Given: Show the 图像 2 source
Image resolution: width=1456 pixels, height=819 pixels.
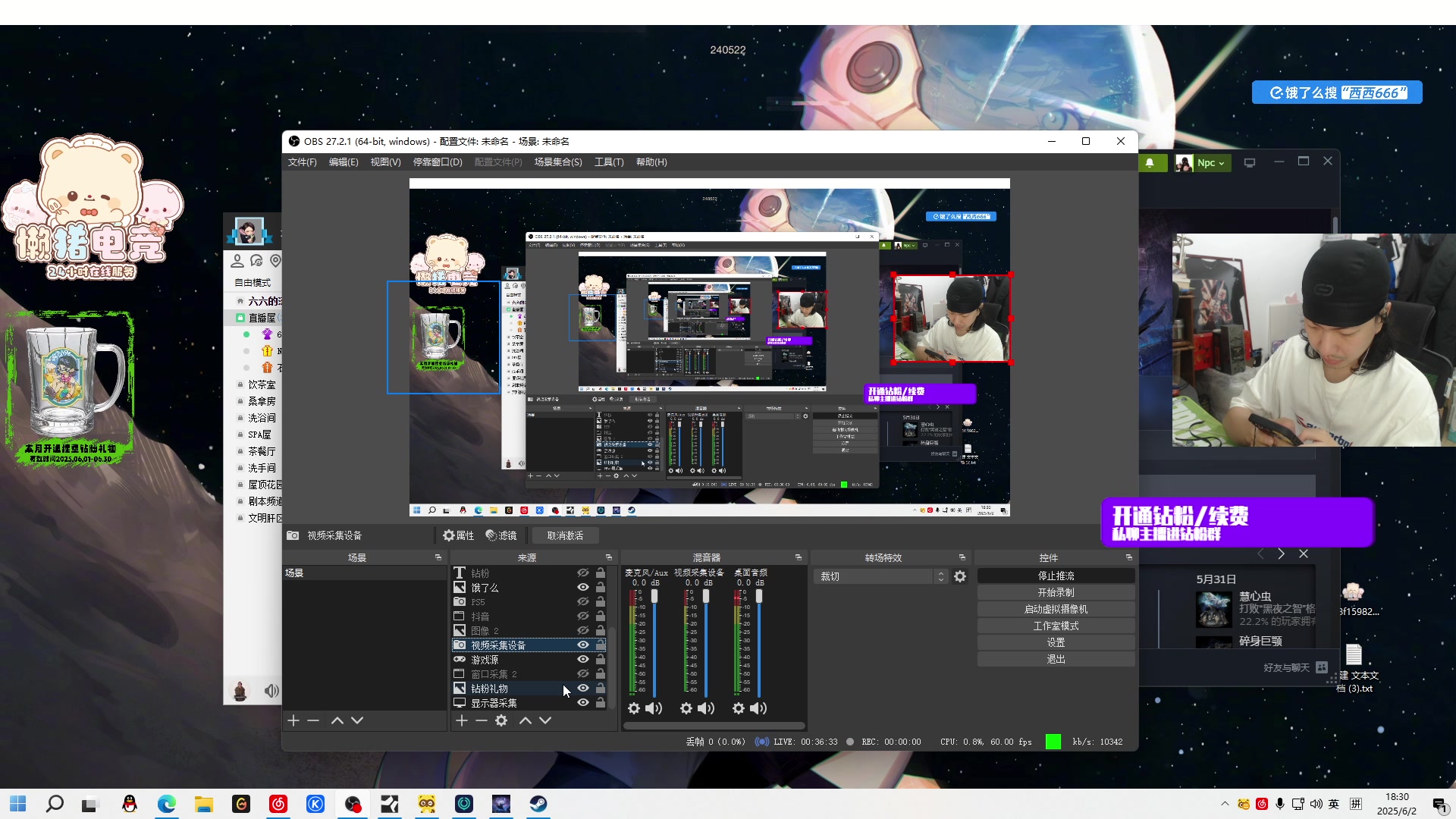Looking at the screenshot, I should point(583,631).
